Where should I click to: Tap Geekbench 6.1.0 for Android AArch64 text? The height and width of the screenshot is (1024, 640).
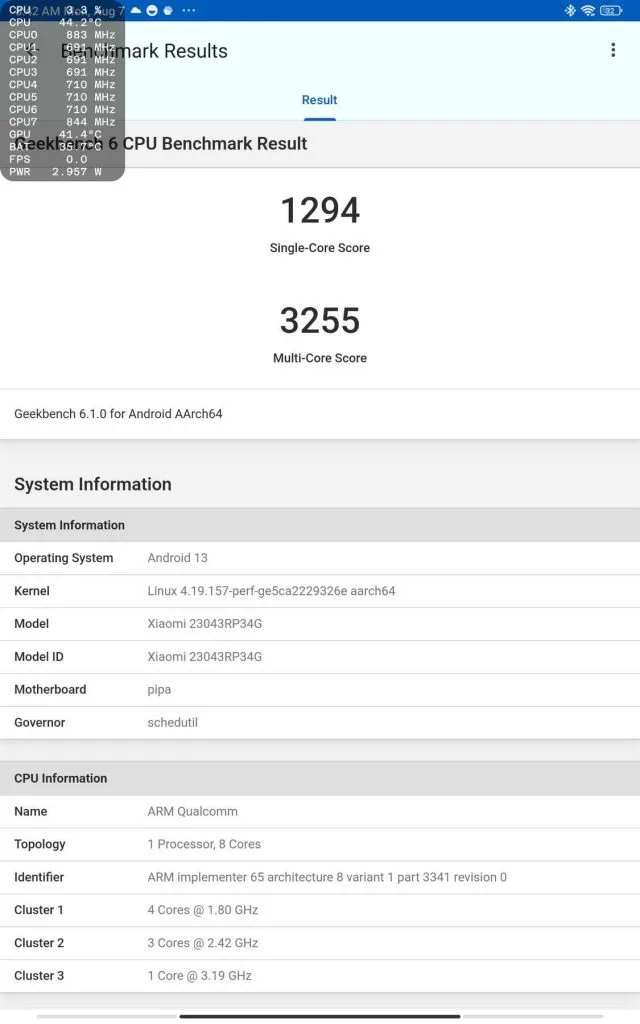click(x=118, y=414)
